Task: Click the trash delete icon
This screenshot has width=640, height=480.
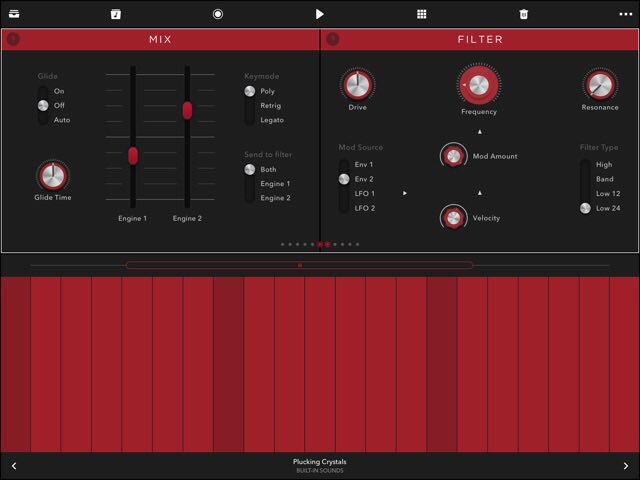Action: (523, 14)
